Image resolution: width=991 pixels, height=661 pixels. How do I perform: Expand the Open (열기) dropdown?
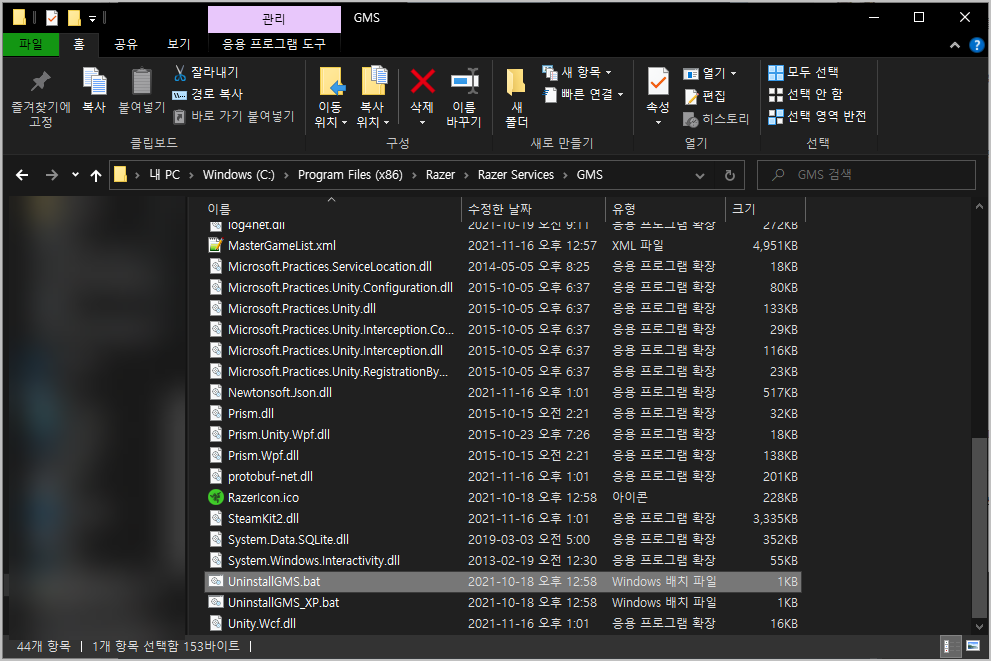pyautogui.click(x=734, y=74)
